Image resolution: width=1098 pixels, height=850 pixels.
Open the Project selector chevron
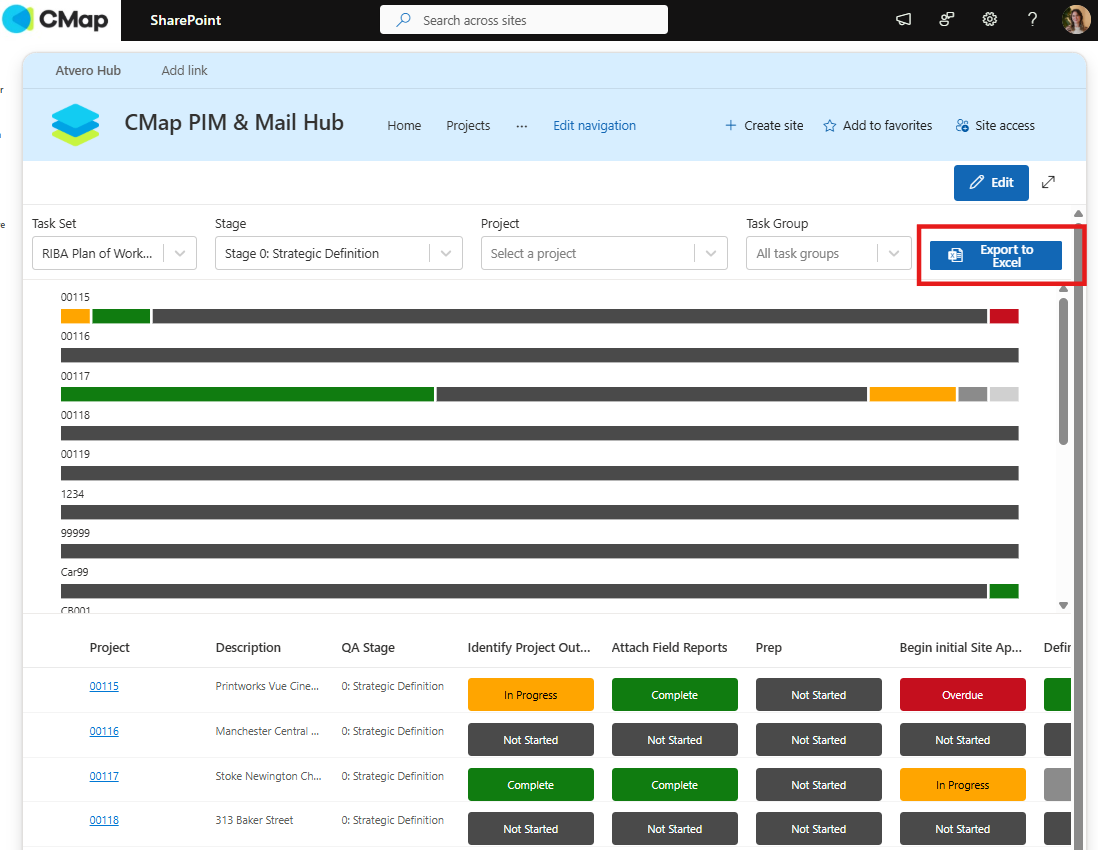point(711,253)
